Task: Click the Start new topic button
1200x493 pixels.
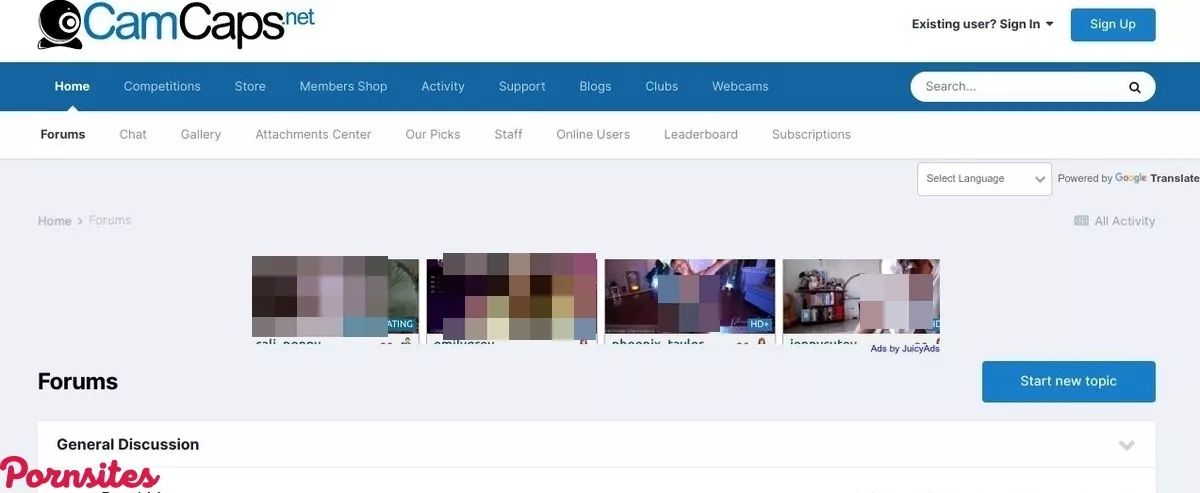Action: [1068, 381]
